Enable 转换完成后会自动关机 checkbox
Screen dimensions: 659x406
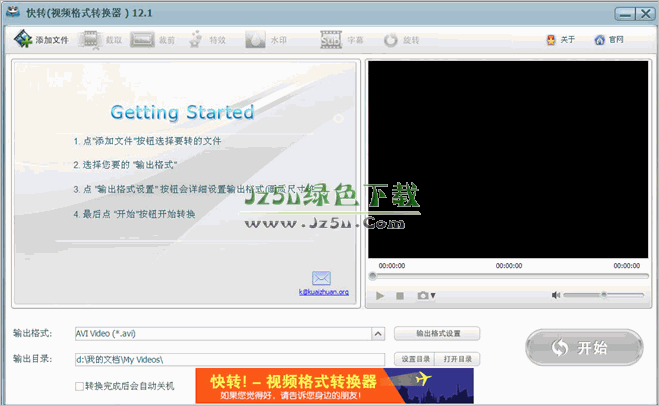(x=79, y=386)
